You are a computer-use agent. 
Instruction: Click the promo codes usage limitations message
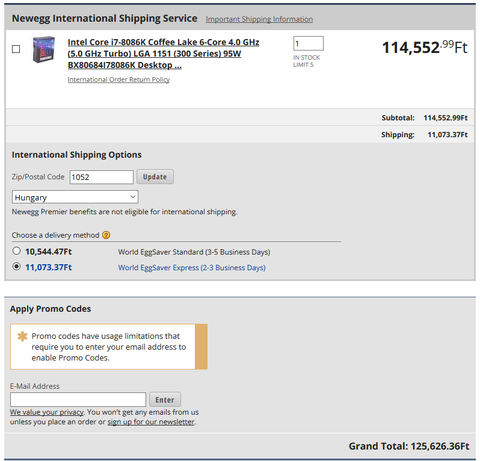pyautogui.click(x=109, y=347)
